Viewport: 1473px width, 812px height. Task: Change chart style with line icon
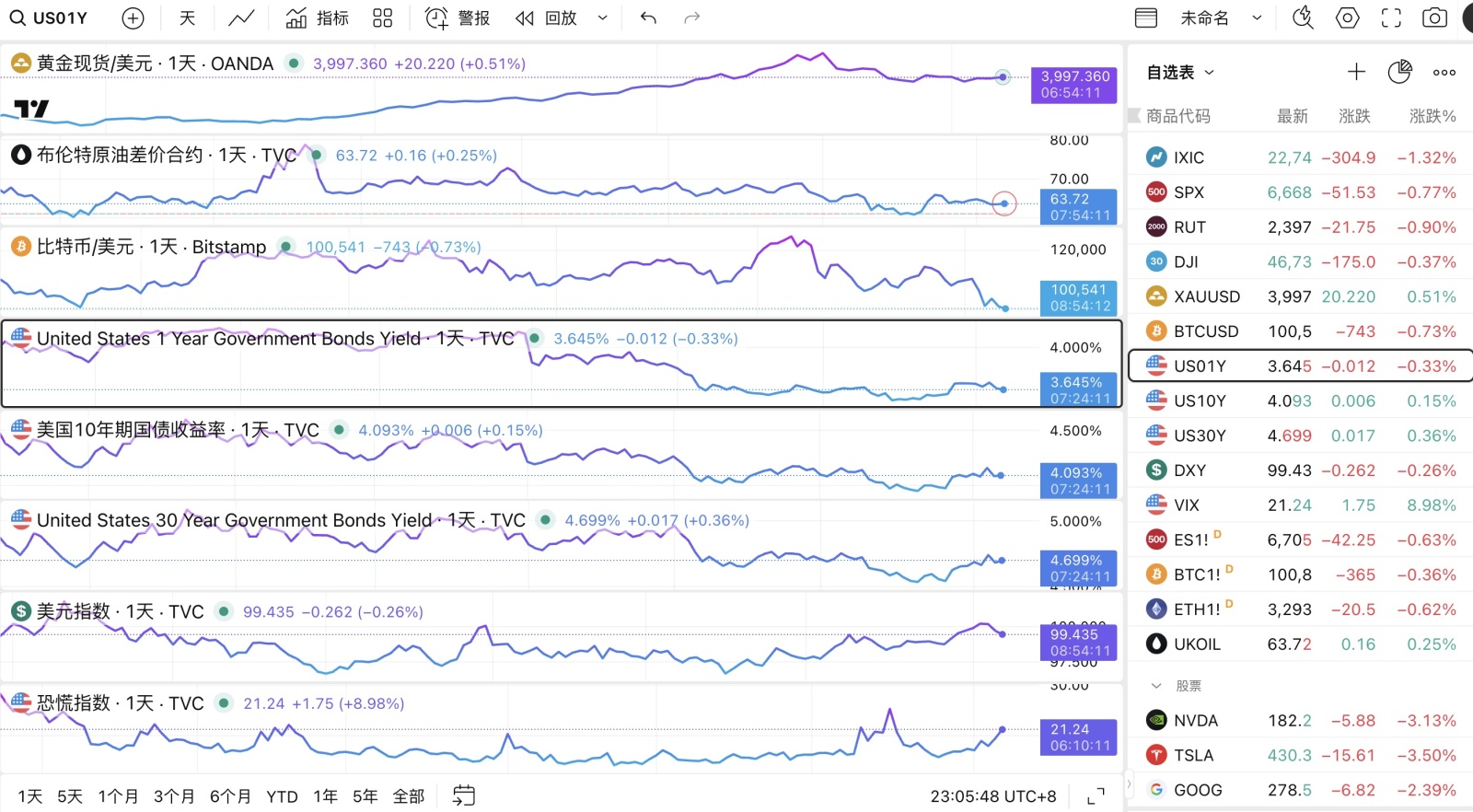coord(241,17)
